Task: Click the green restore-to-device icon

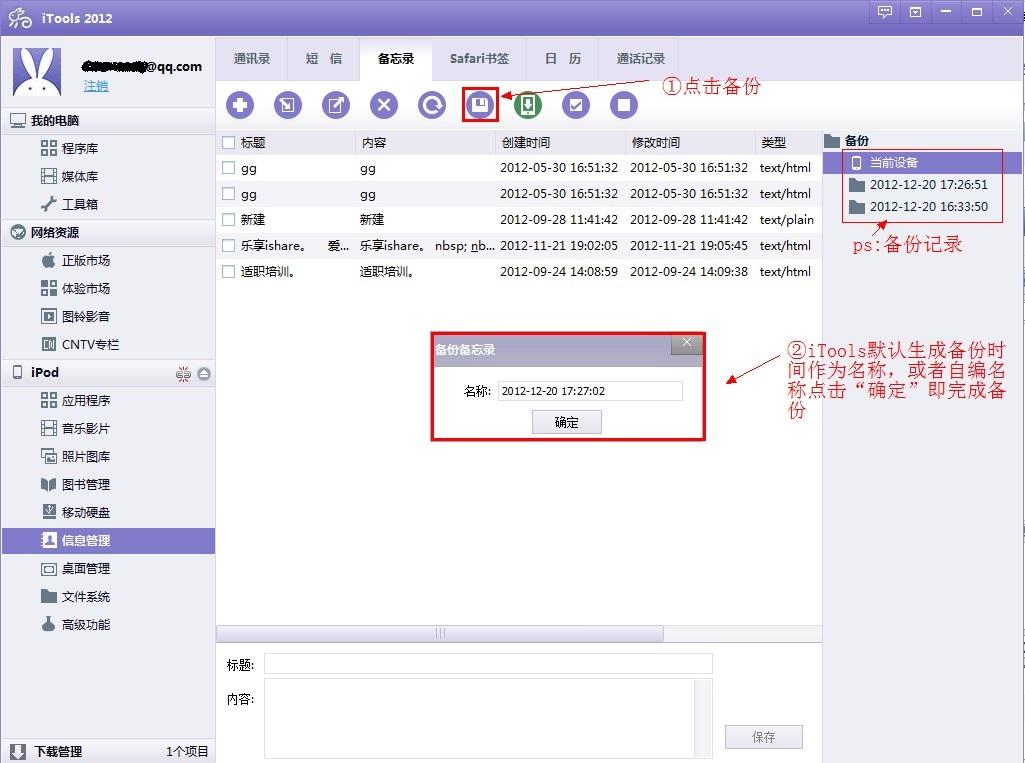Action: (528, 105)
